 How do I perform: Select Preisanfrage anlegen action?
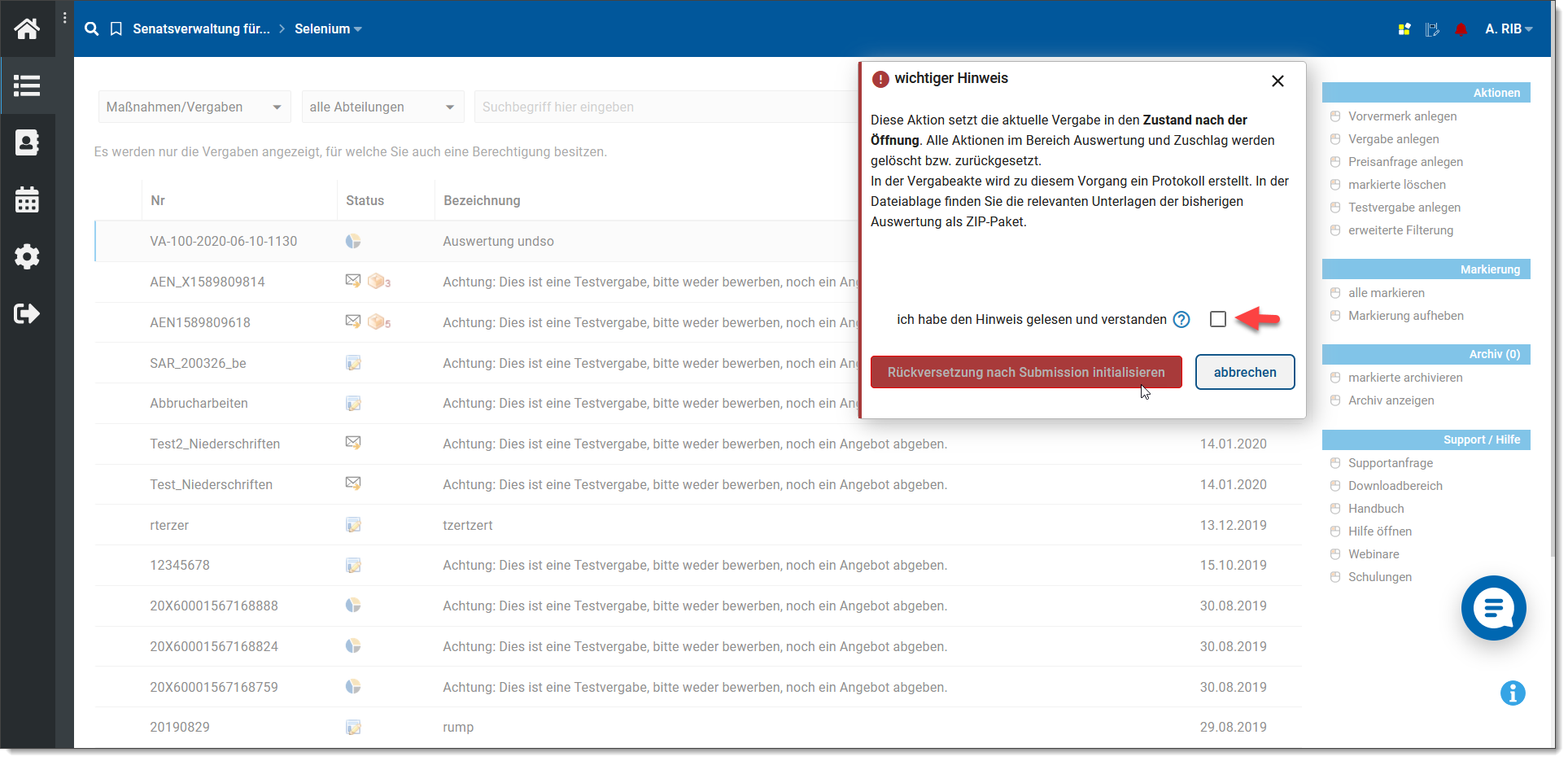click(1405, 162)
